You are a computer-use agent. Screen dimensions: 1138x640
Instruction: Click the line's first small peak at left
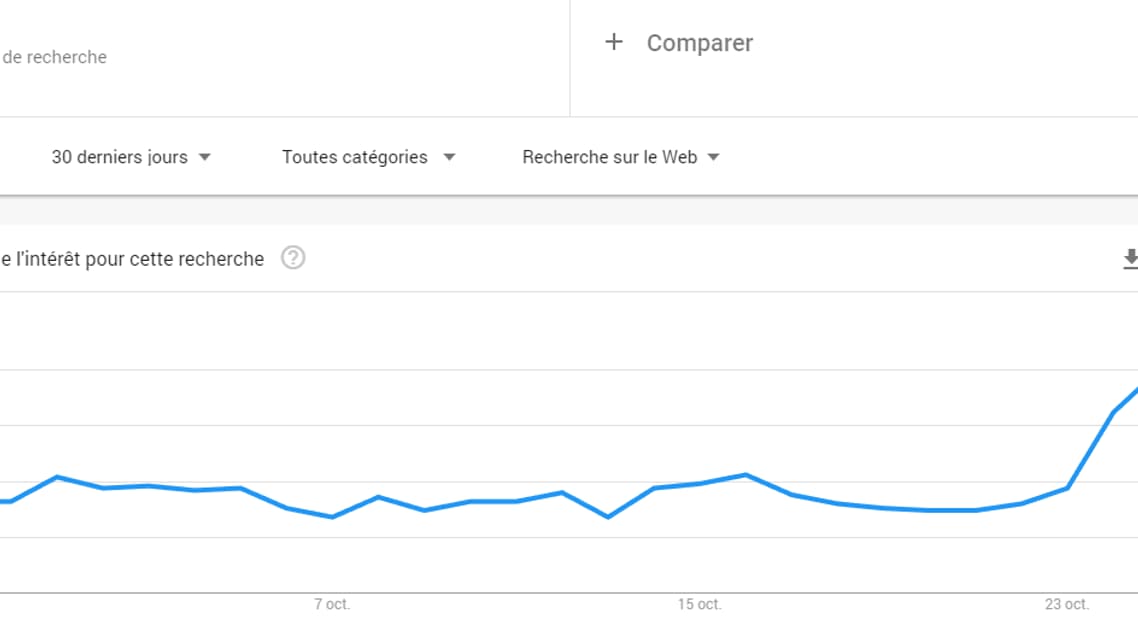[x=57, y=477]
